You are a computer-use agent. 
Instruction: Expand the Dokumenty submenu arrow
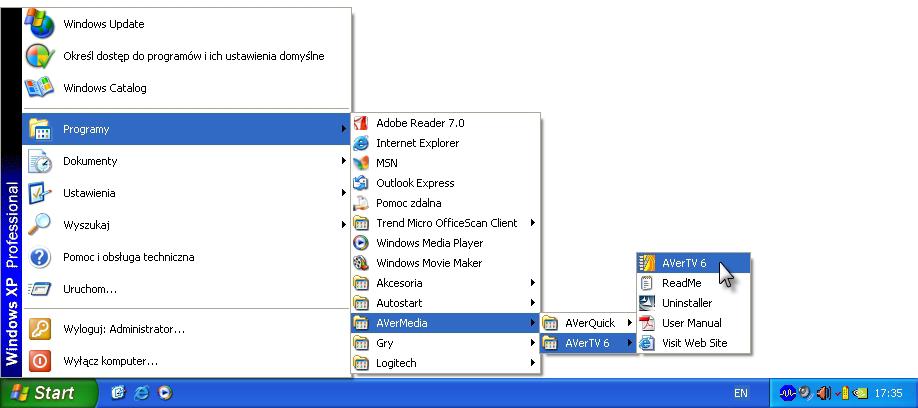(344, 161)
